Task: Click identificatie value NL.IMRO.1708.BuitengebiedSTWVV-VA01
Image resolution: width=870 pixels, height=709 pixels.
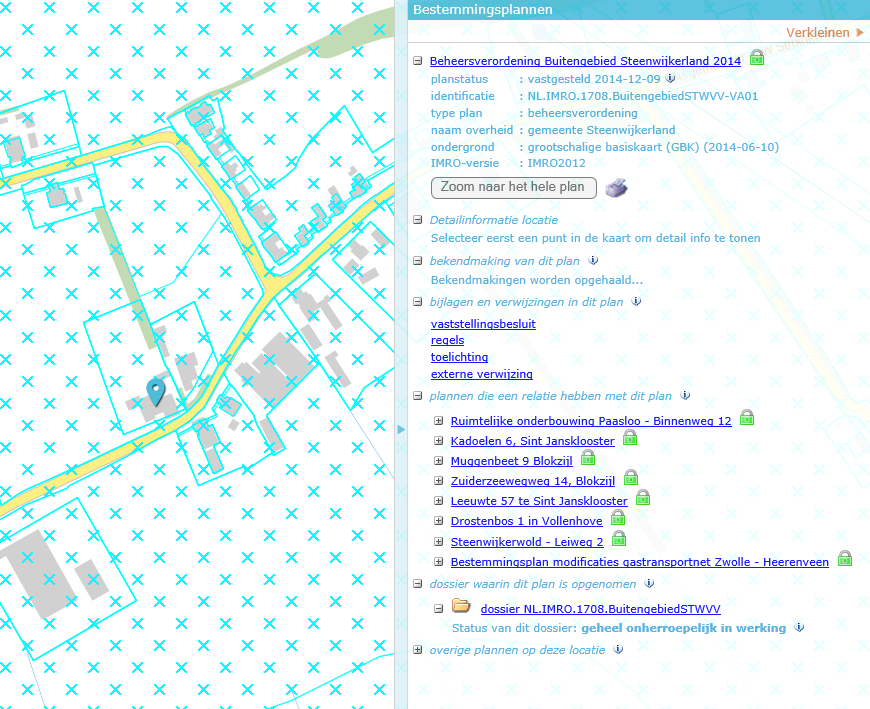Action: click(x=643, y=95)
